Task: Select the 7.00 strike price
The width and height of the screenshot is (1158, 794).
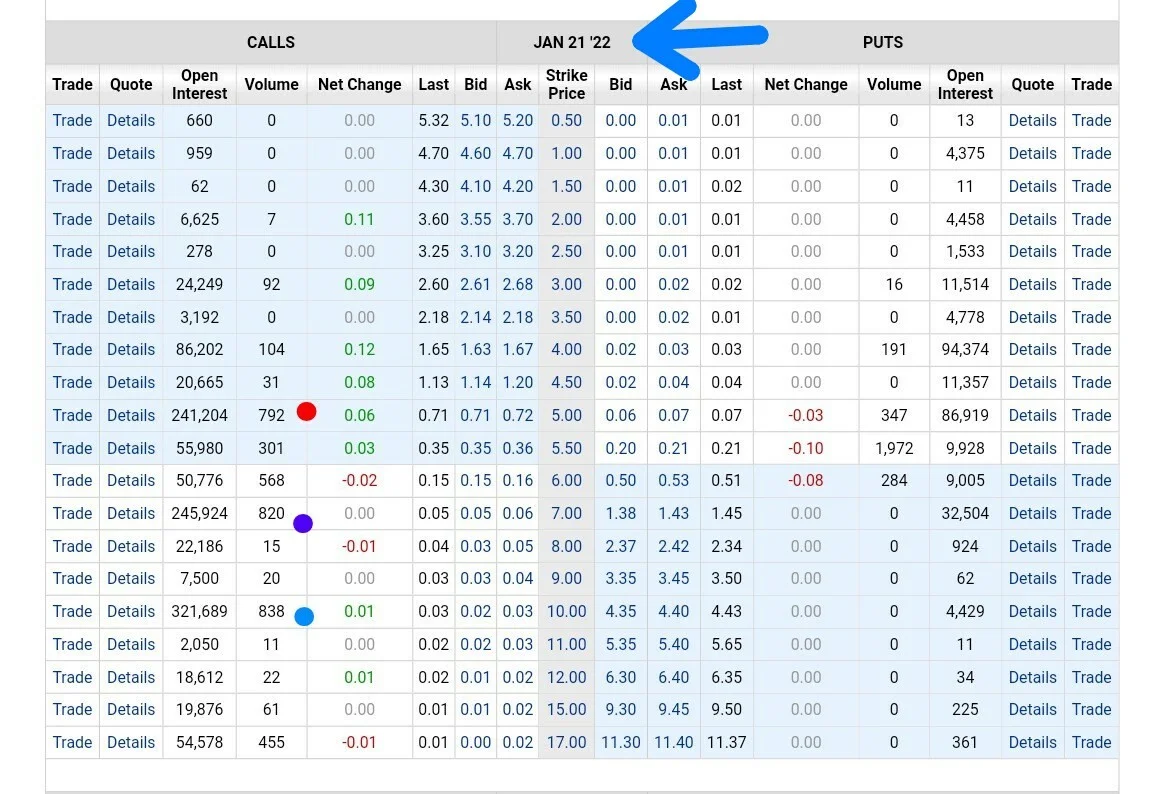Action: [566, 513]
